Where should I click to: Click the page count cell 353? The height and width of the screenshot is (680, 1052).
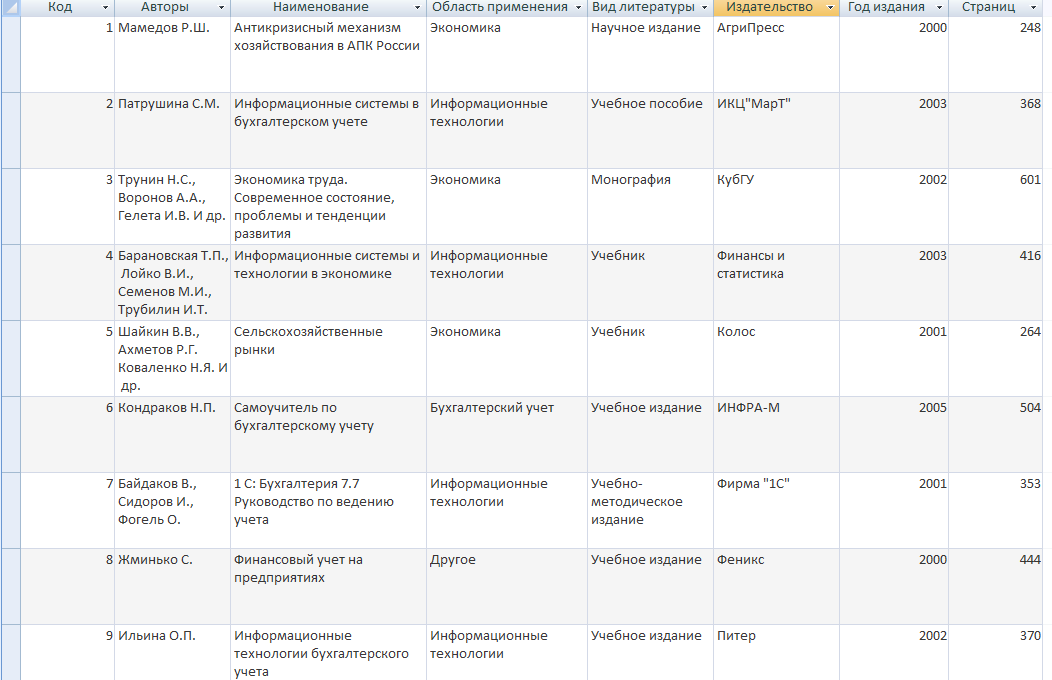pyautogui.click(x=996, y=510)
